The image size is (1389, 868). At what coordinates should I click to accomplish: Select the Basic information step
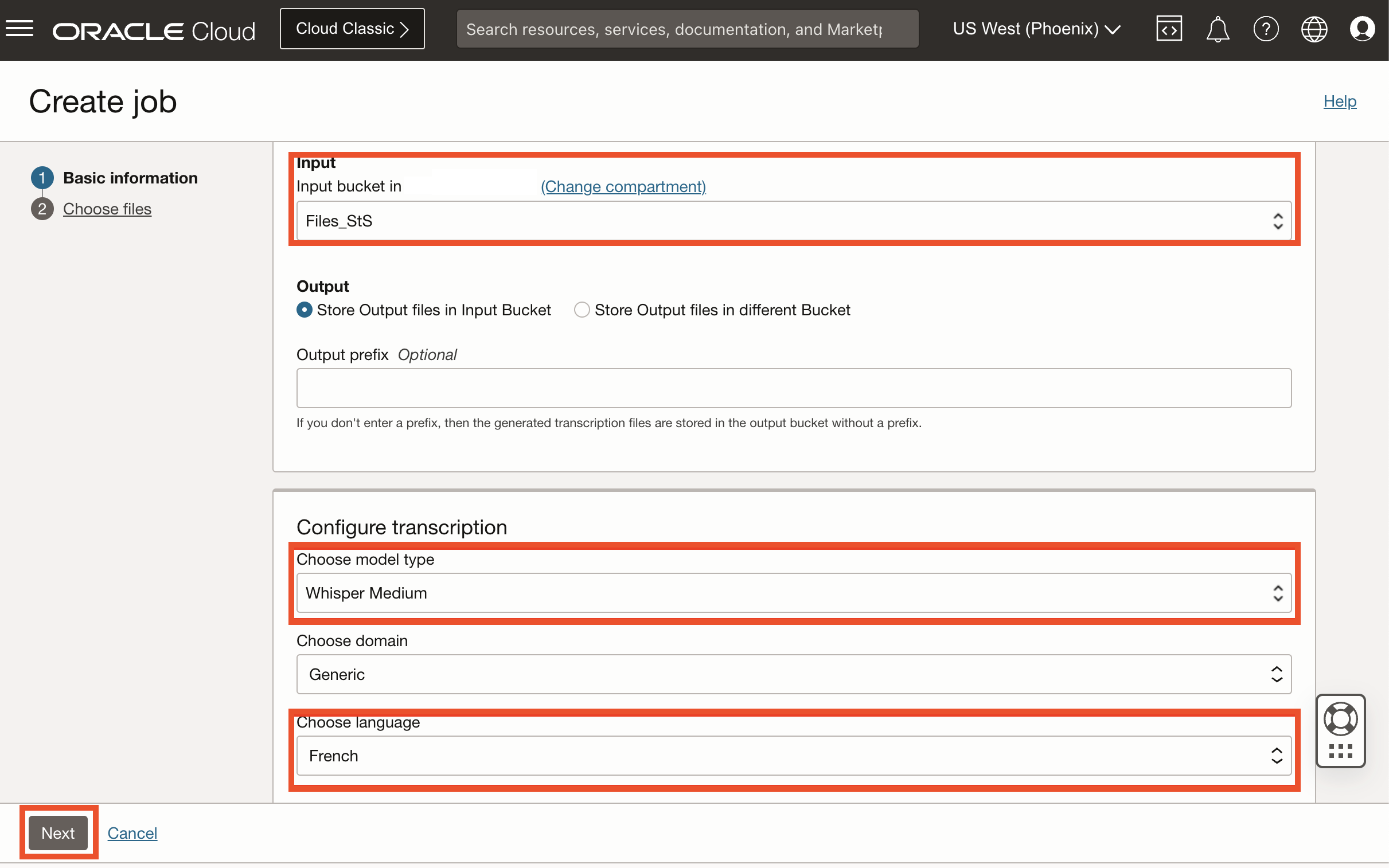pos(130,178)
